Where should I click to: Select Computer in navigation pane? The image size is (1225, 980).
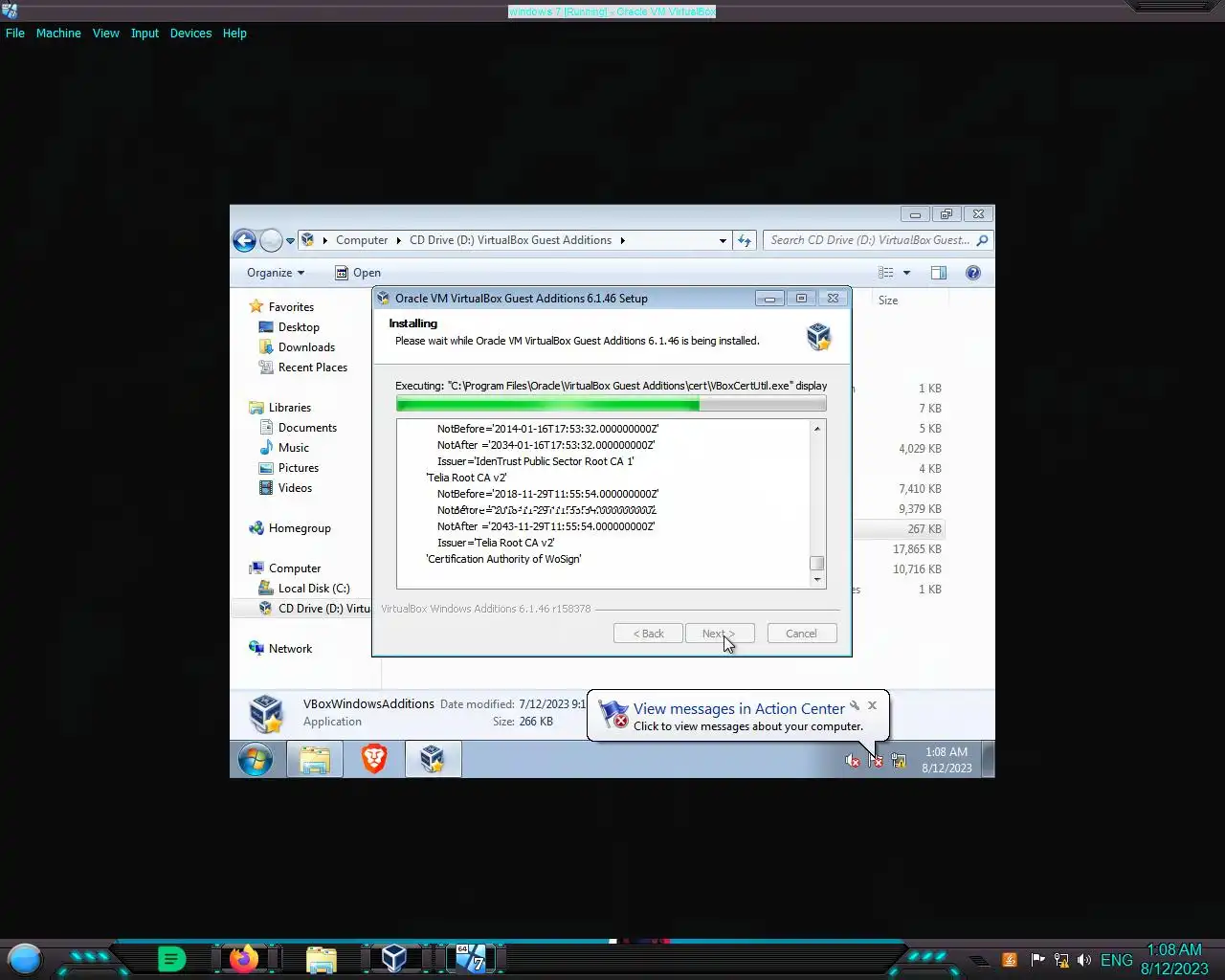coord(294,568)
